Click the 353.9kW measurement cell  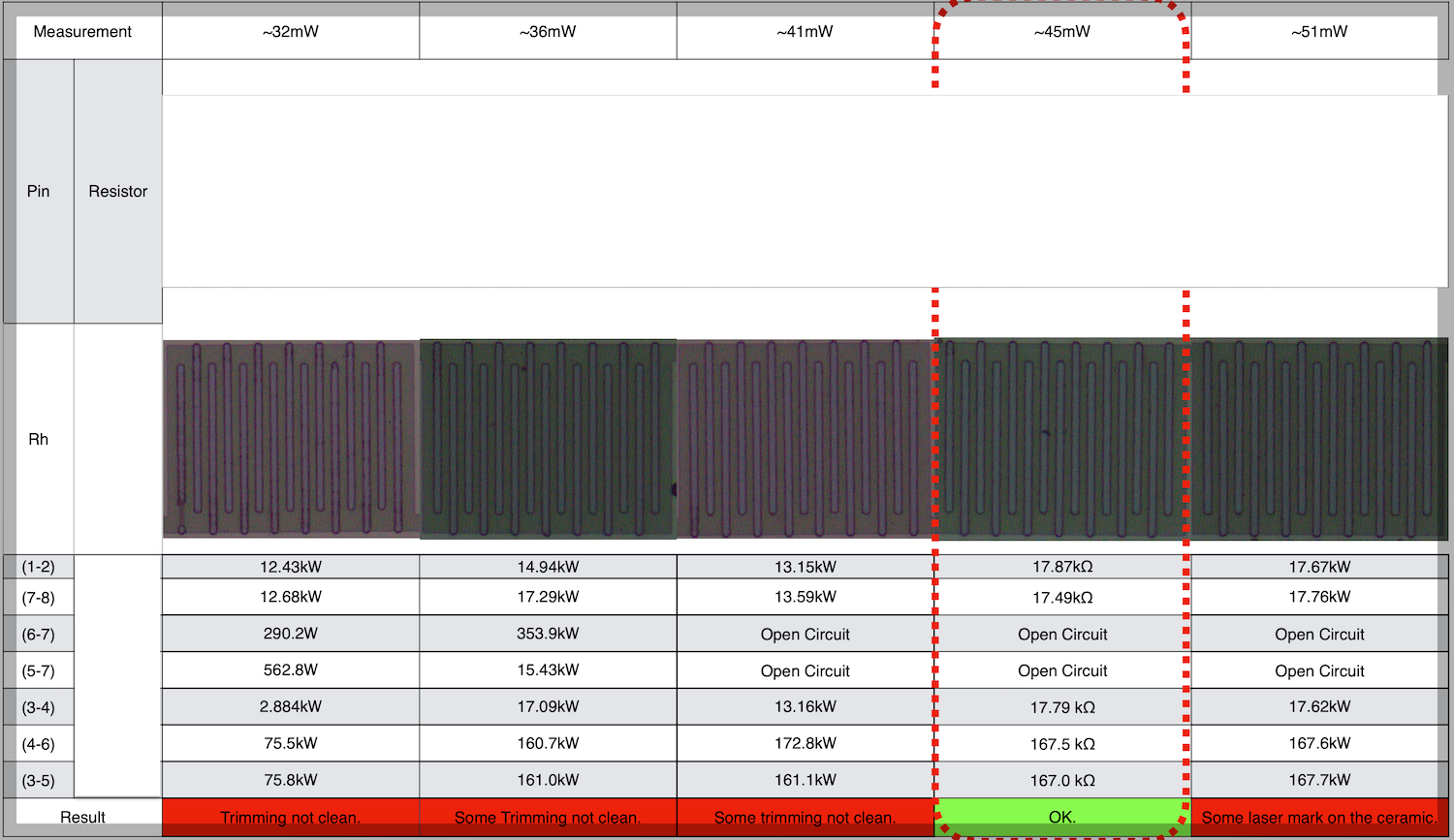pos(548,634)
